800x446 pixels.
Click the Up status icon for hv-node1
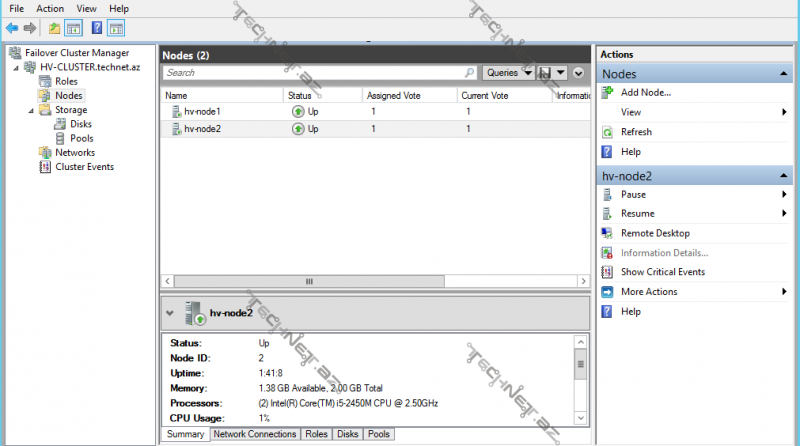(298, 111)
